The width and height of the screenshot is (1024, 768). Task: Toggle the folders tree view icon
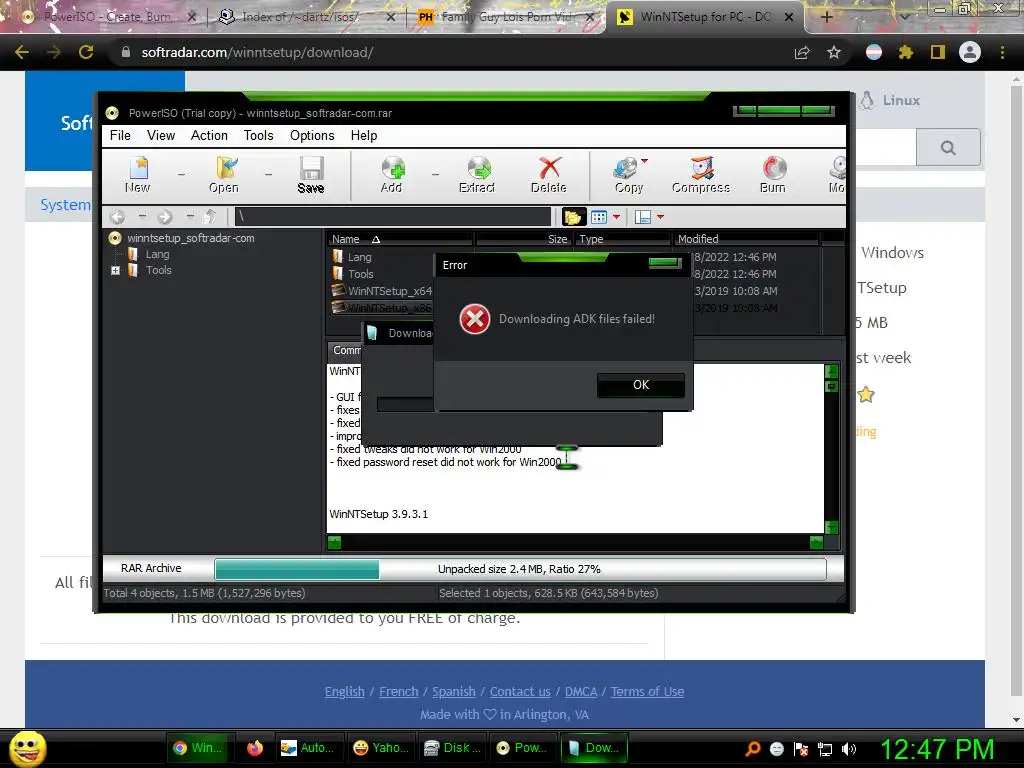click(x=573, y=217)
